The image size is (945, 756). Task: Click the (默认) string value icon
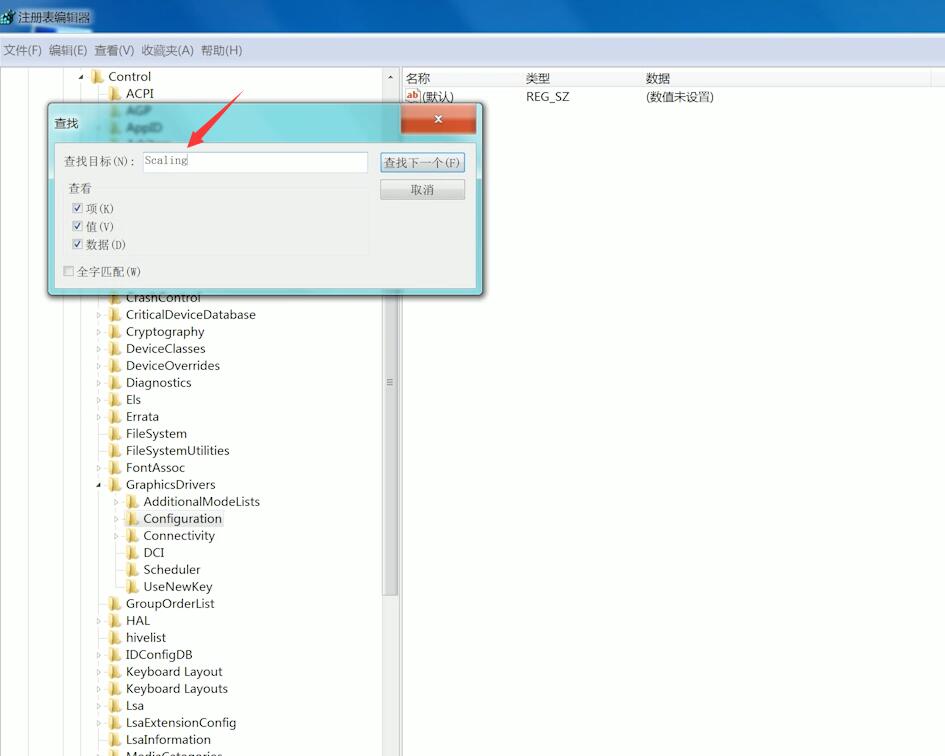(413, 96)
